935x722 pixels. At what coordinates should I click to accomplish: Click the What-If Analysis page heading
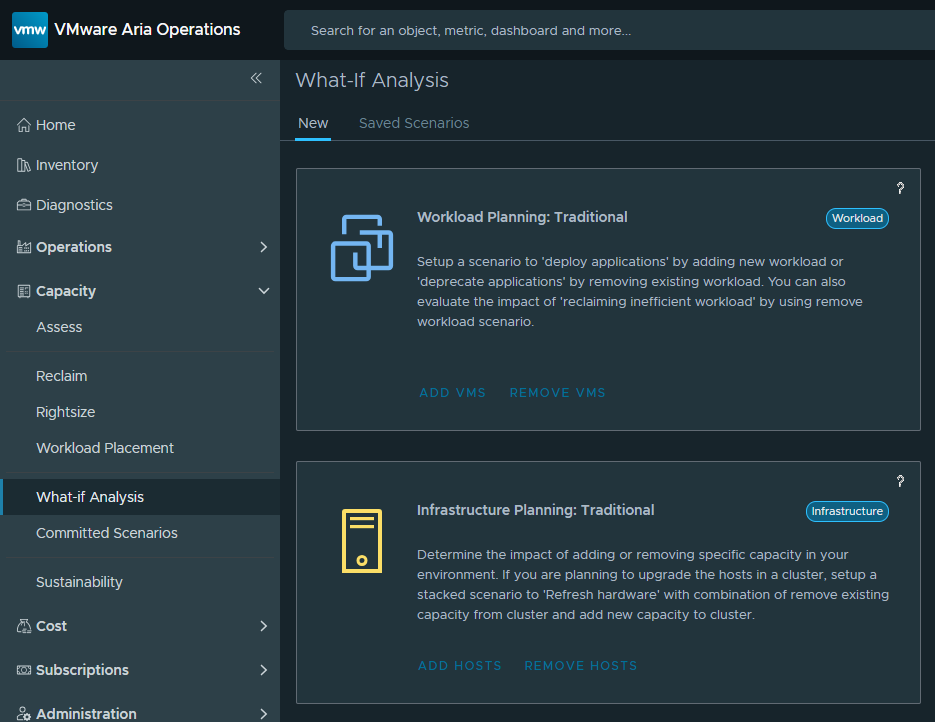click(x=372, y=80)
